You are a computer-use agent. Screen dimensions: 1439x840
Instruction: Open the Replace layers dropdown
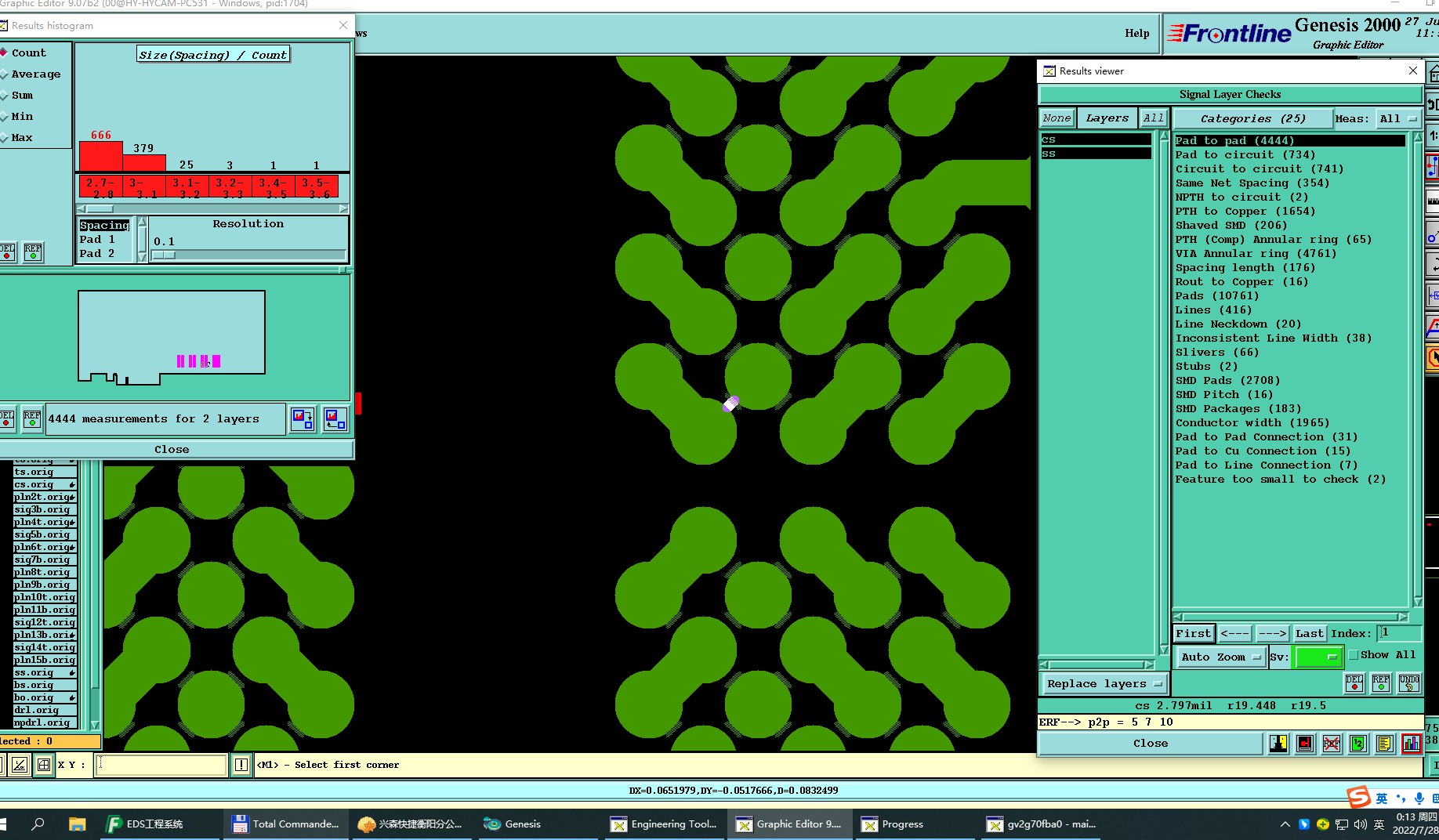(1104, 683)
